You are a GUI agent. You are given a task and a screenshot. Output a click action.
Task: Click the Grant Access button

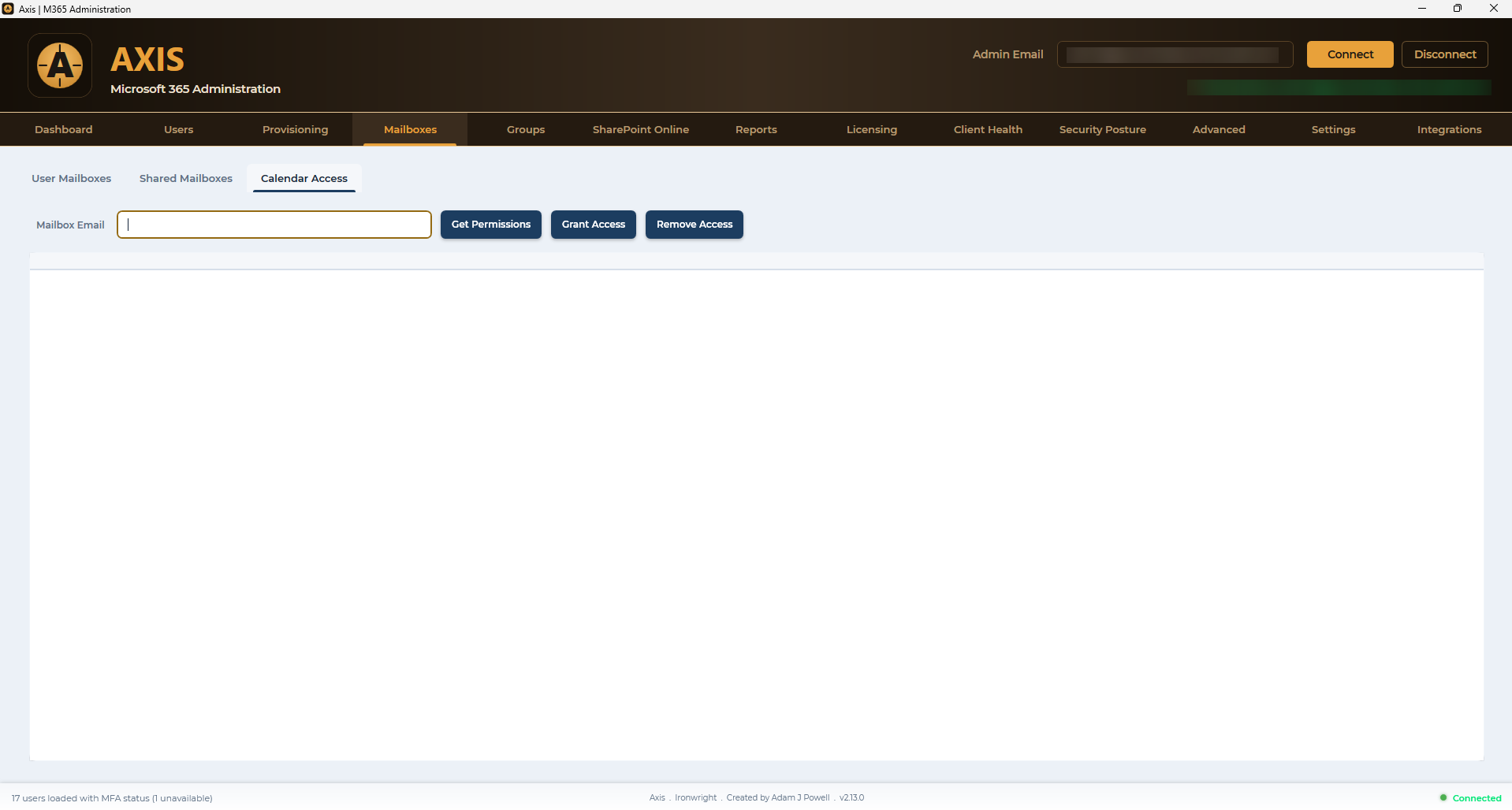pyautogui.click(x=594, y=225)
